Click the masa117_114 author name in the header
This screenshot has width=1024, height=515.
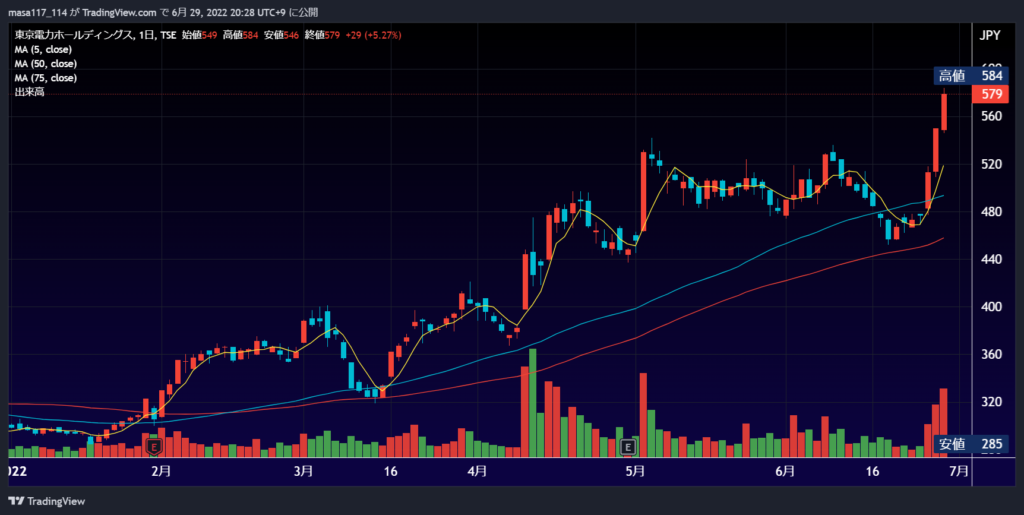pos(37,12)
